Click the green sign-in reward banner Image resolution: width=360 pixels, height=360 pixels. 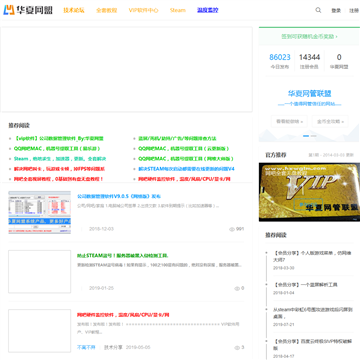click(309, 36)
